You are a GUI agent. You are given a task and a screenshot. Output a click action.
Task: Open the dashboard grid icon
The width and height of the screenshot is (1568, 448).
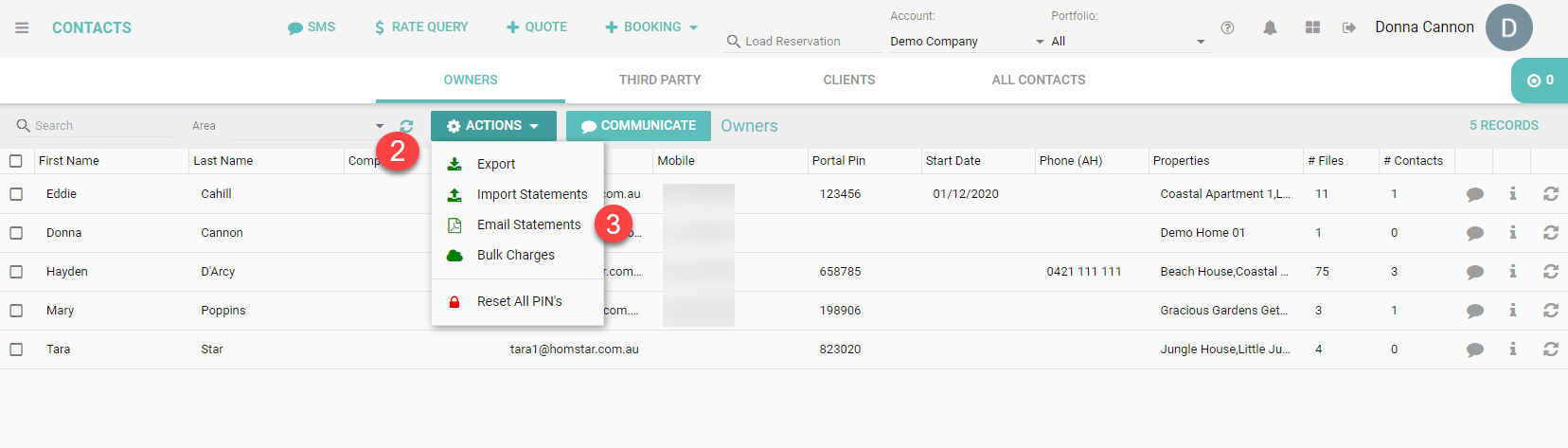[1312, 27]
